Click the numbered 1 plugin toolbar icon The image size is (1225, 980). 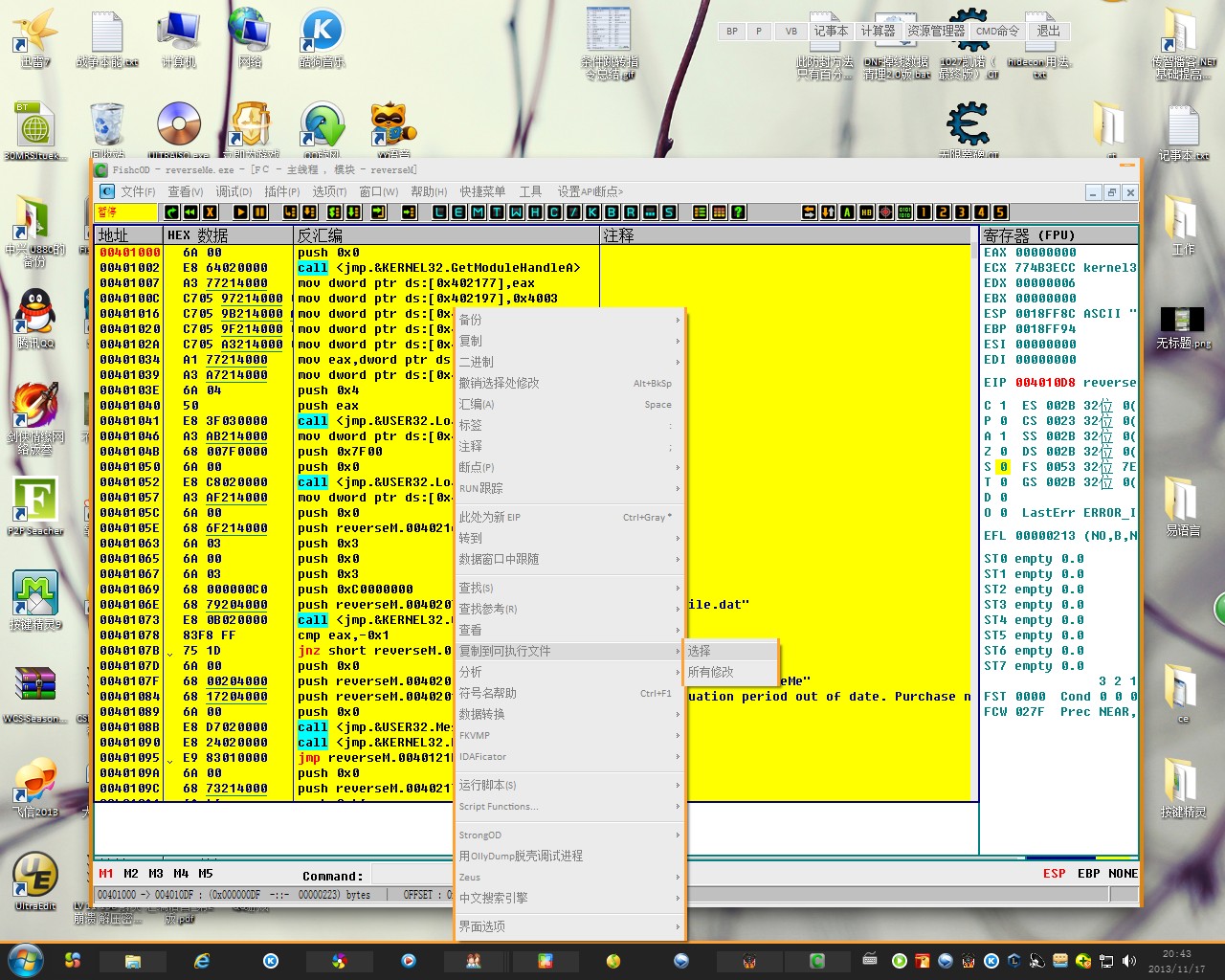924,212
